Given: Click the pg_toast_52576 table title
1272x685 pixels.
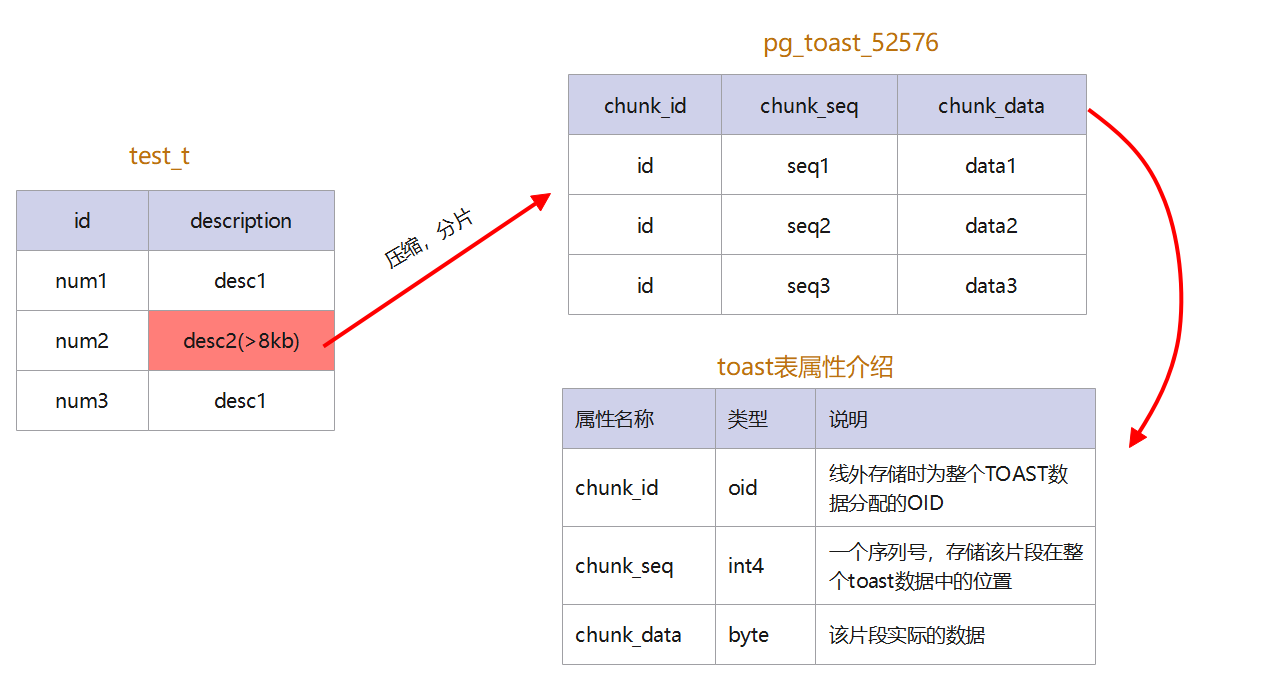Looking at the screenshot, I should [851, 43].
